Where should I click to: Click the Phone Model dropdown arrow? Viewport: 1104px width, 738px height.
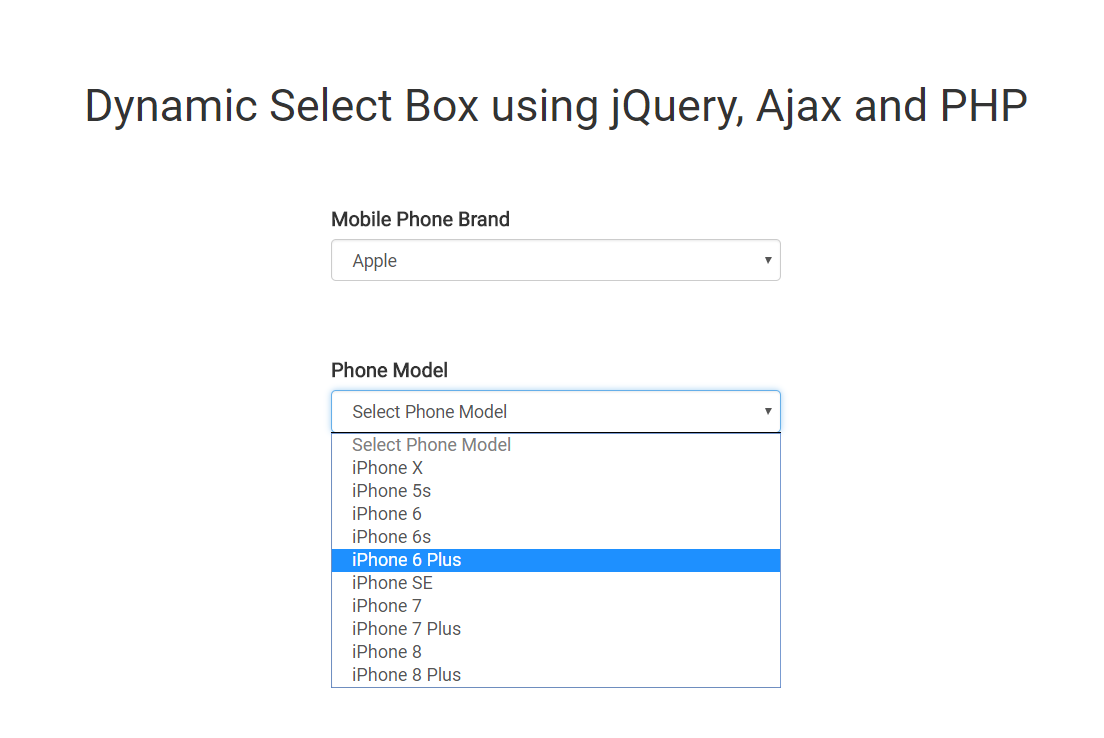[768, 411]
